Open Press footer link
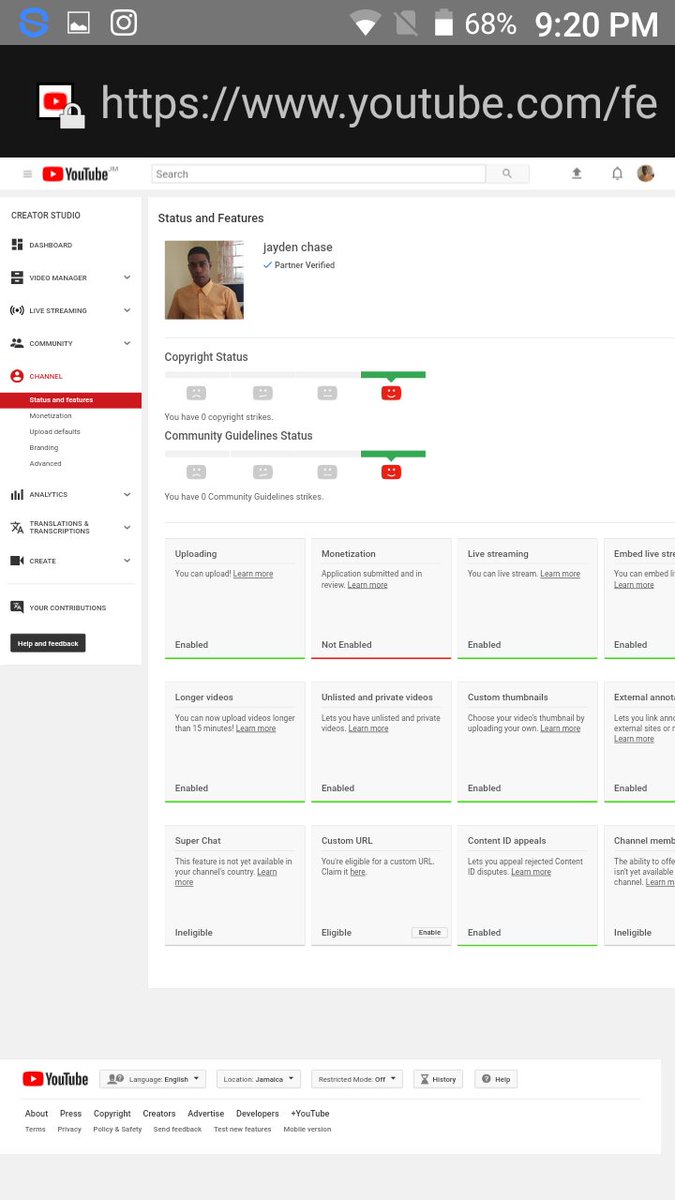The image size is (675, 1200). point(70,1113)
